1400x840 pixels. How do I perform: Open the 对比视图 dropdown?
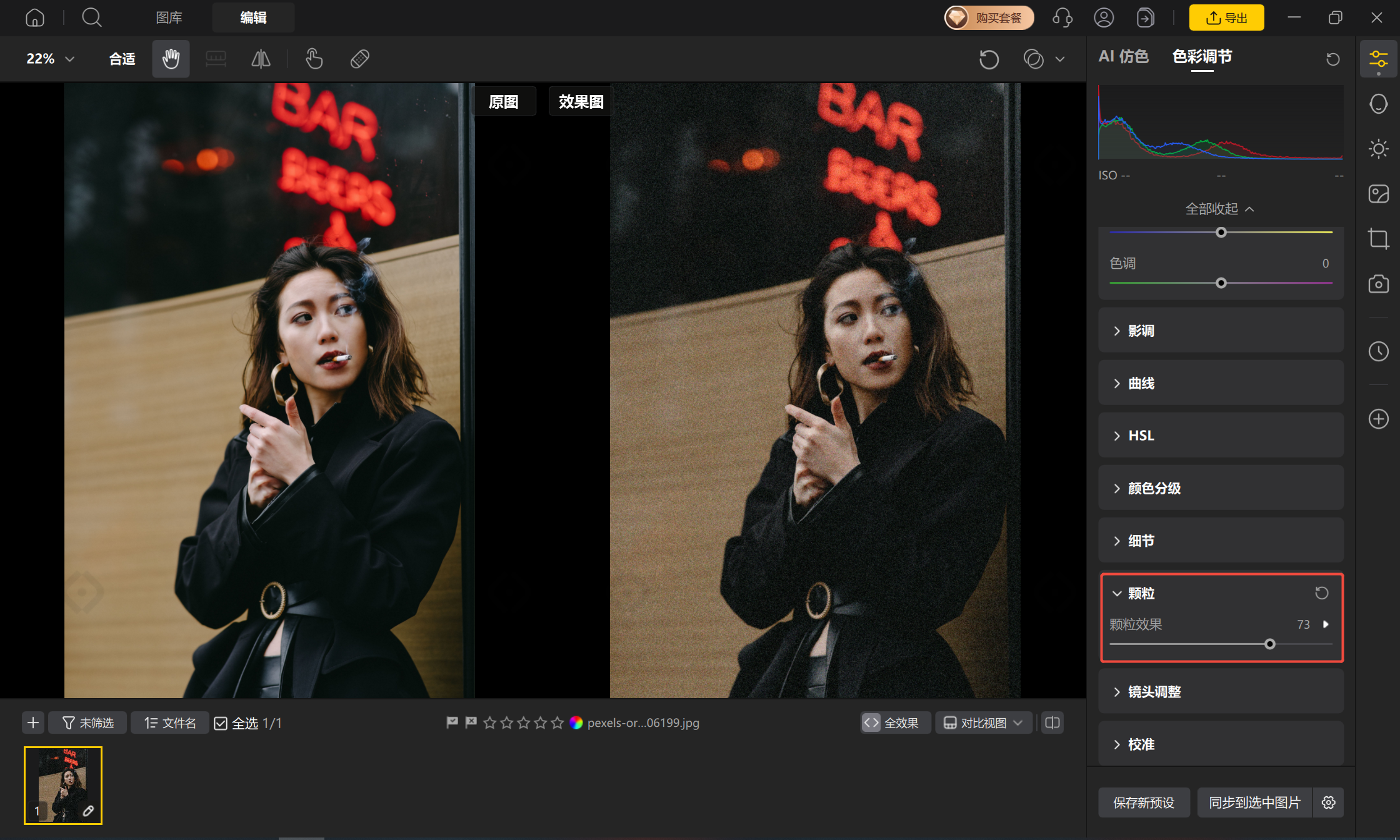pos(983,723)
